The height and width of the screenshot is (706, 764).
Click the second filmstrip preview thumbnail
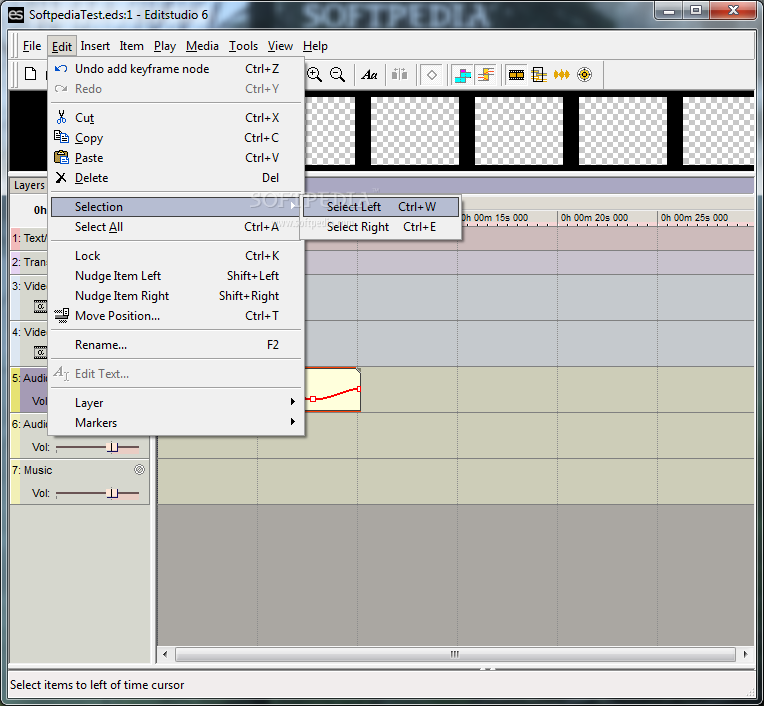point(415,131)
